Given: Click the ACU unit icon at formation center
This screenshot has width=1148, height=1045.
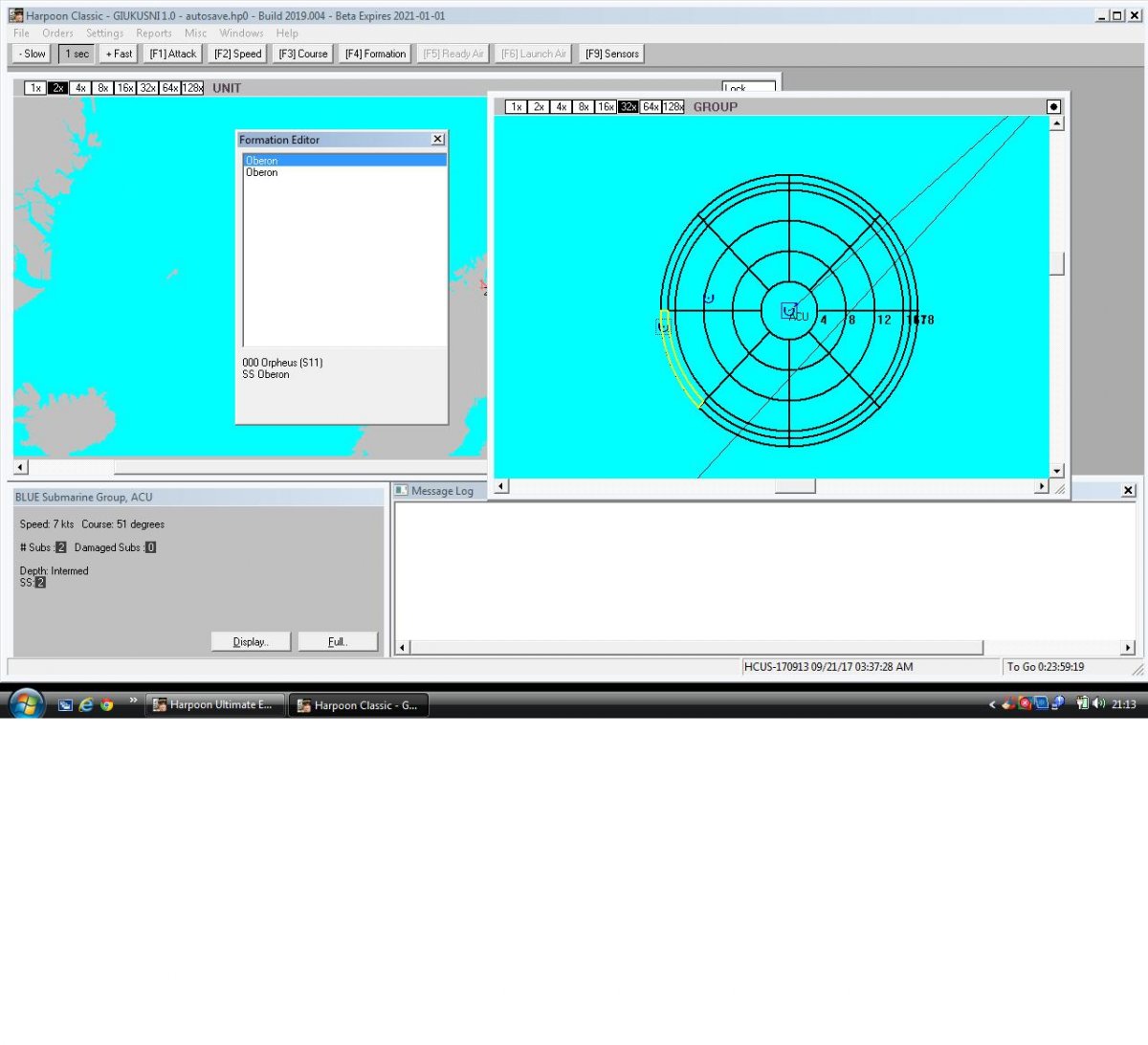Looking at the screenshot, I should pyautogui.click(x=789, y=310).
